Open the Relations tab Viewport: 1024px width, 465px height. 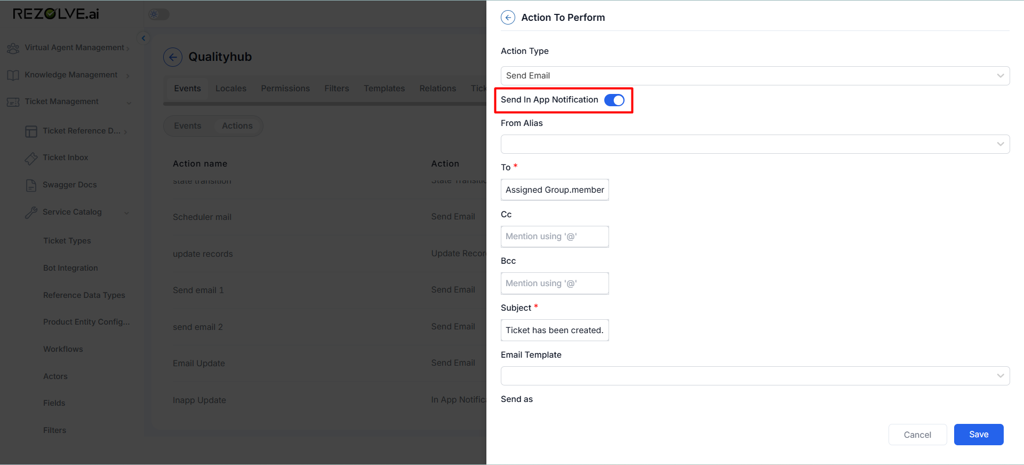coord(438,89)
